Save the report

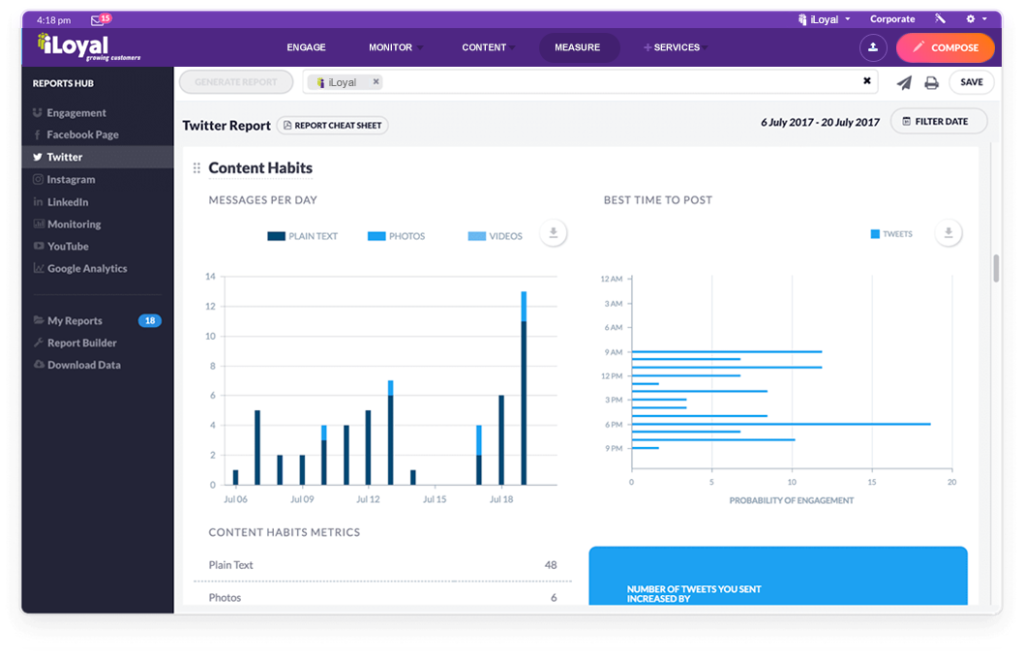click(971, 82)
